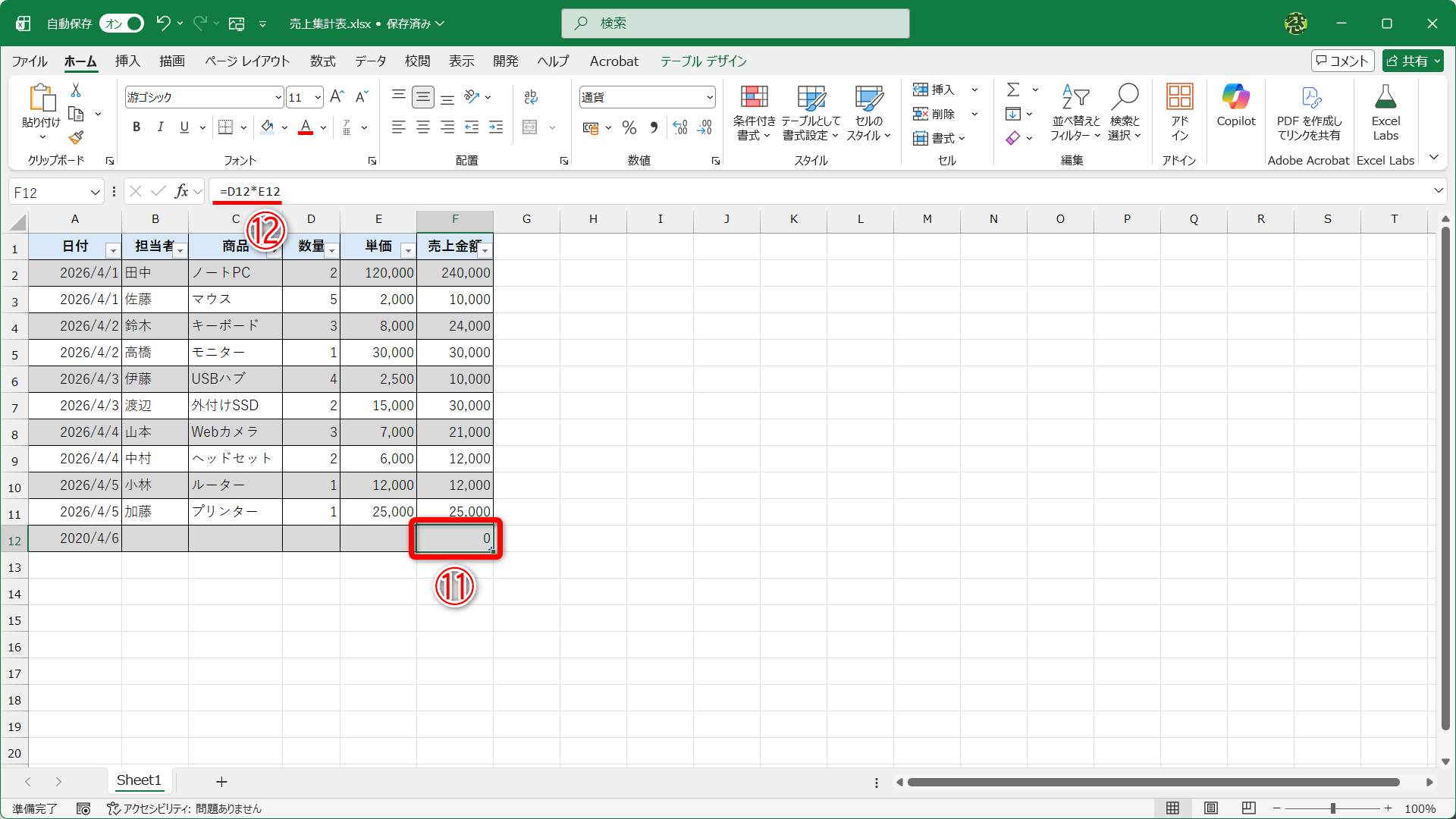Toggle Italic formatting

[x=160, y=127]
